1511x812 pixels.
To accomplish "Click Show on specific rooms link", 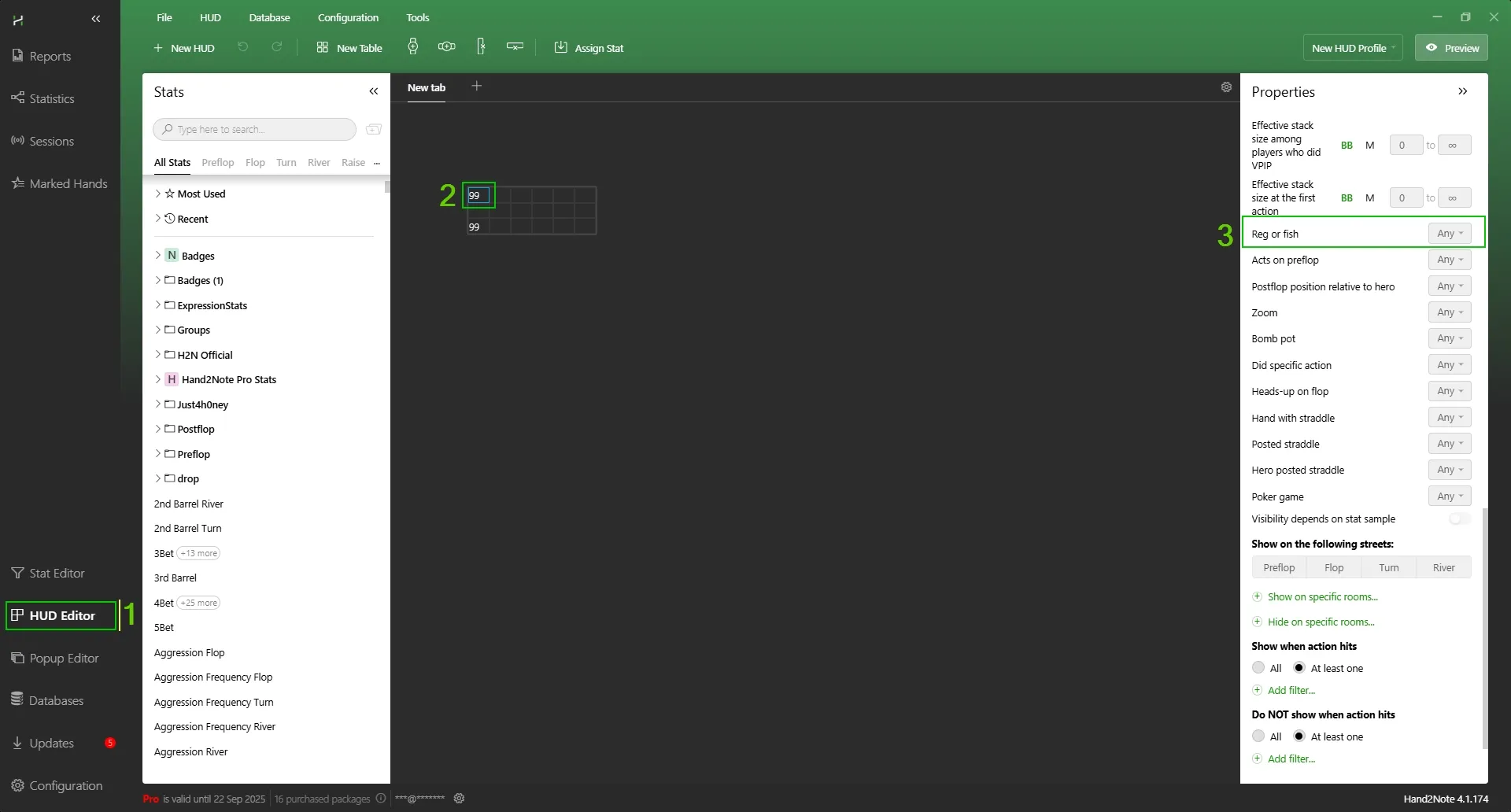I will [1322, 597].
